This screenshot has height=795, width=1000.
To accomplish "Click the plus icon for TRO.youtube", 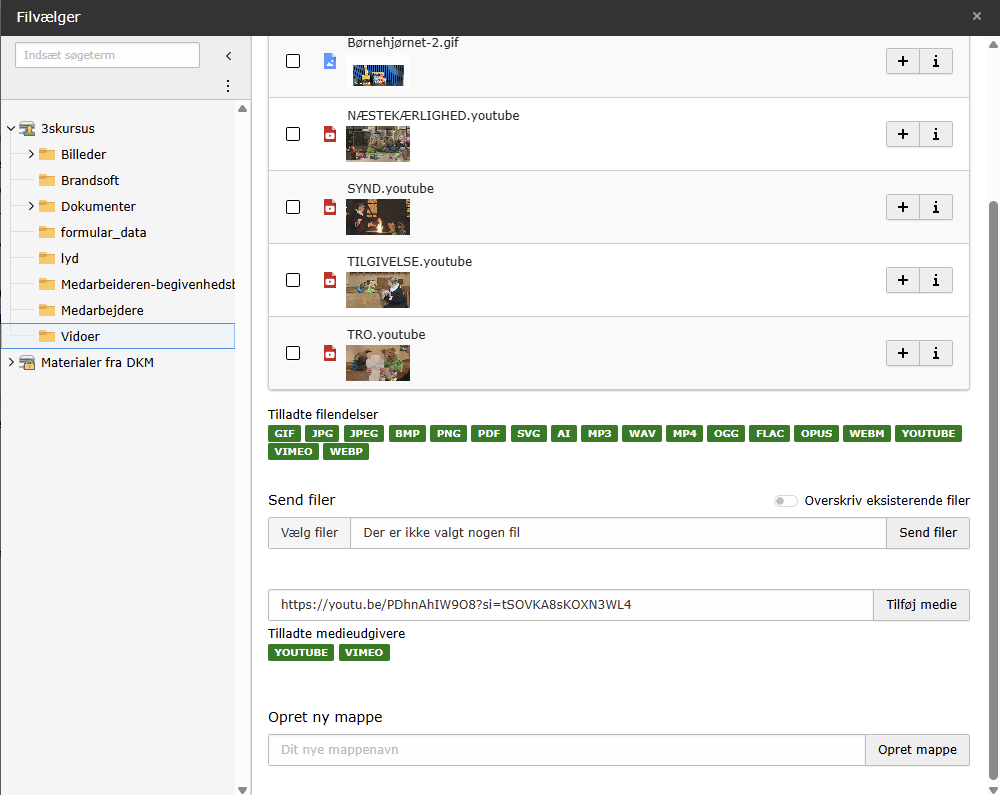I will pos(902,353).
